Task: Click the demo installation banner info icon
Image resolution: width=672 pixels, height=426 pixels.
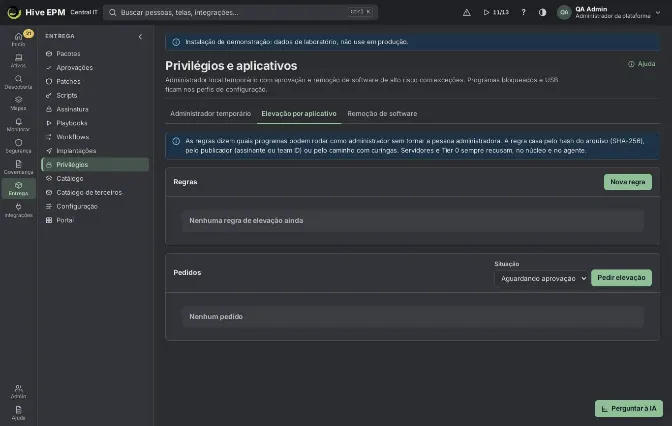Action: (x=176, y=42)
